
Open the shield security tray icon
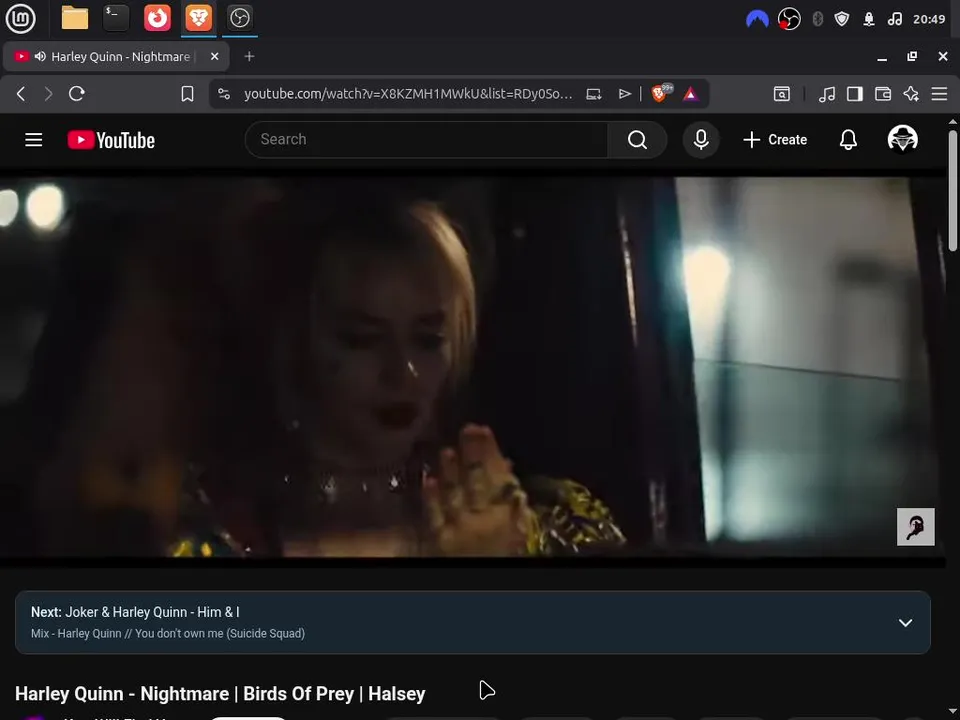click(842, 19)
